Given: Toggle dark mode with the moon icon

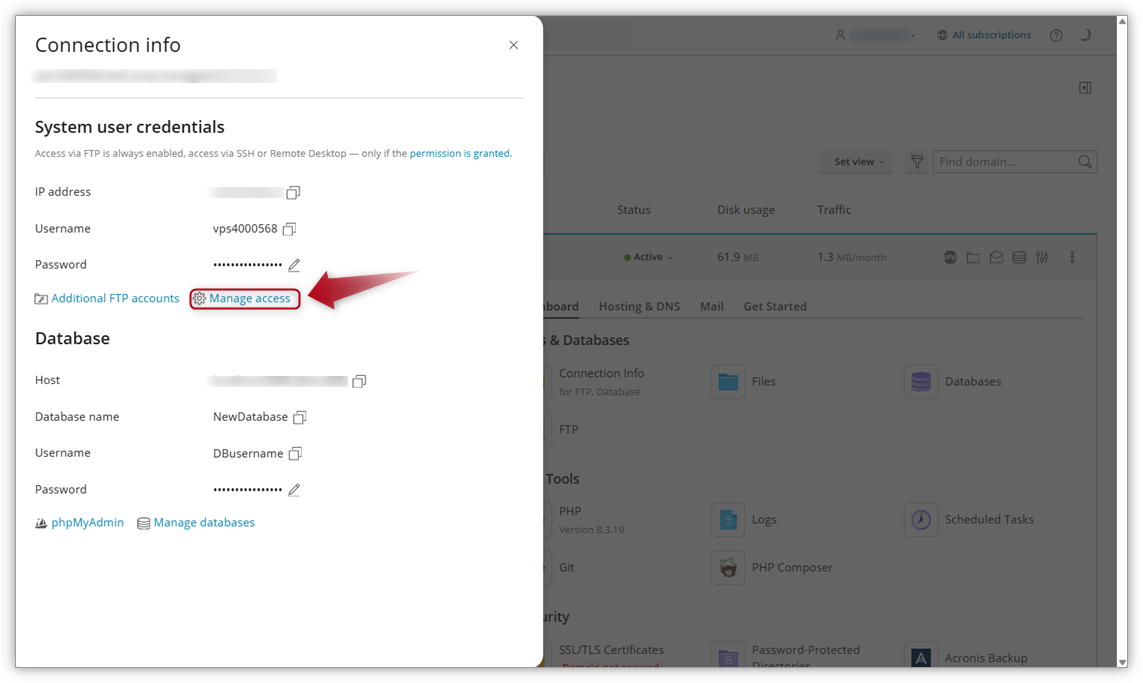Looking at the screenshot, I should click(1086, 34).
